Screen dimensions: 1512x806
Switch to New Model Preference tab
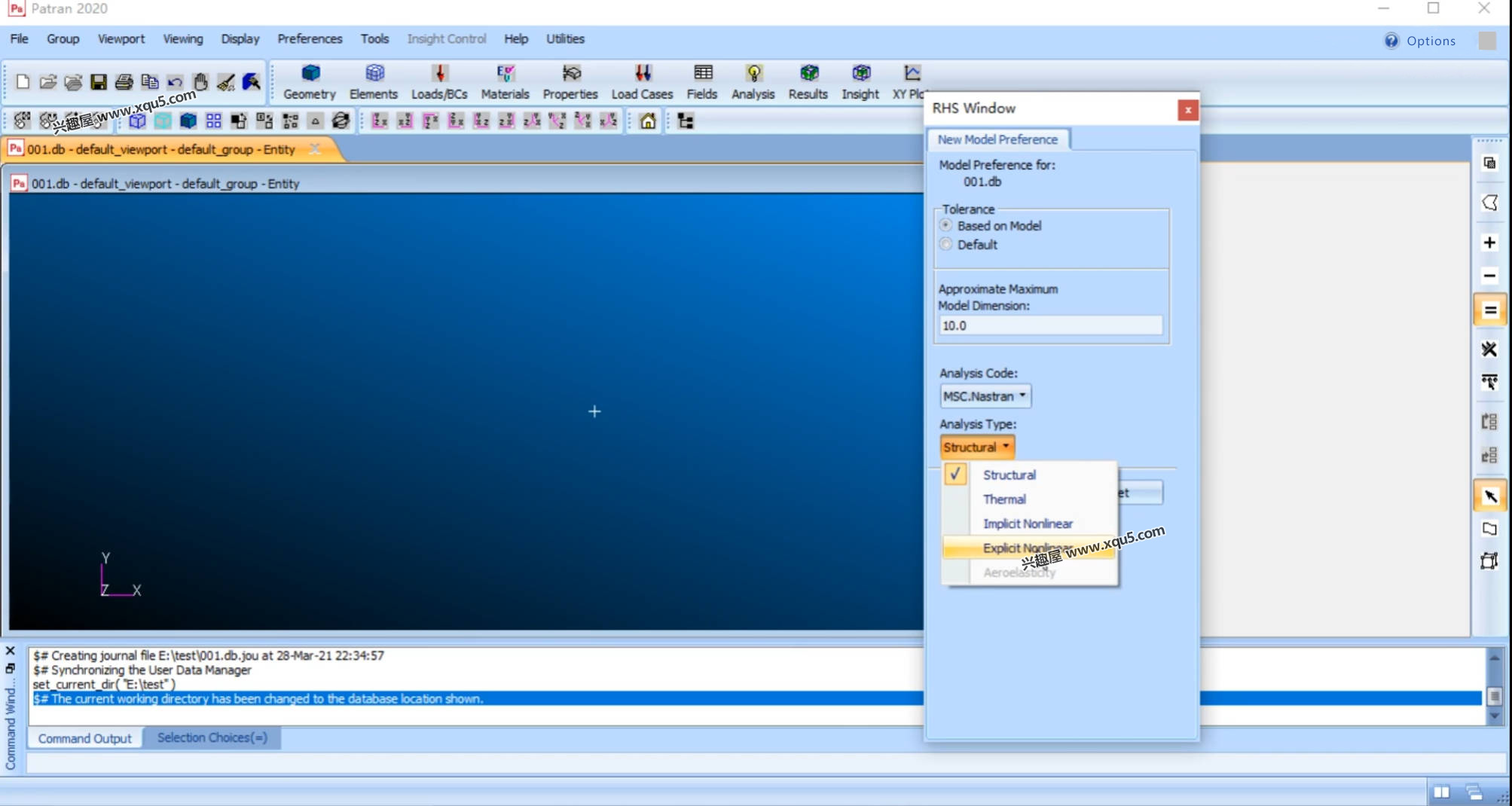997,139
